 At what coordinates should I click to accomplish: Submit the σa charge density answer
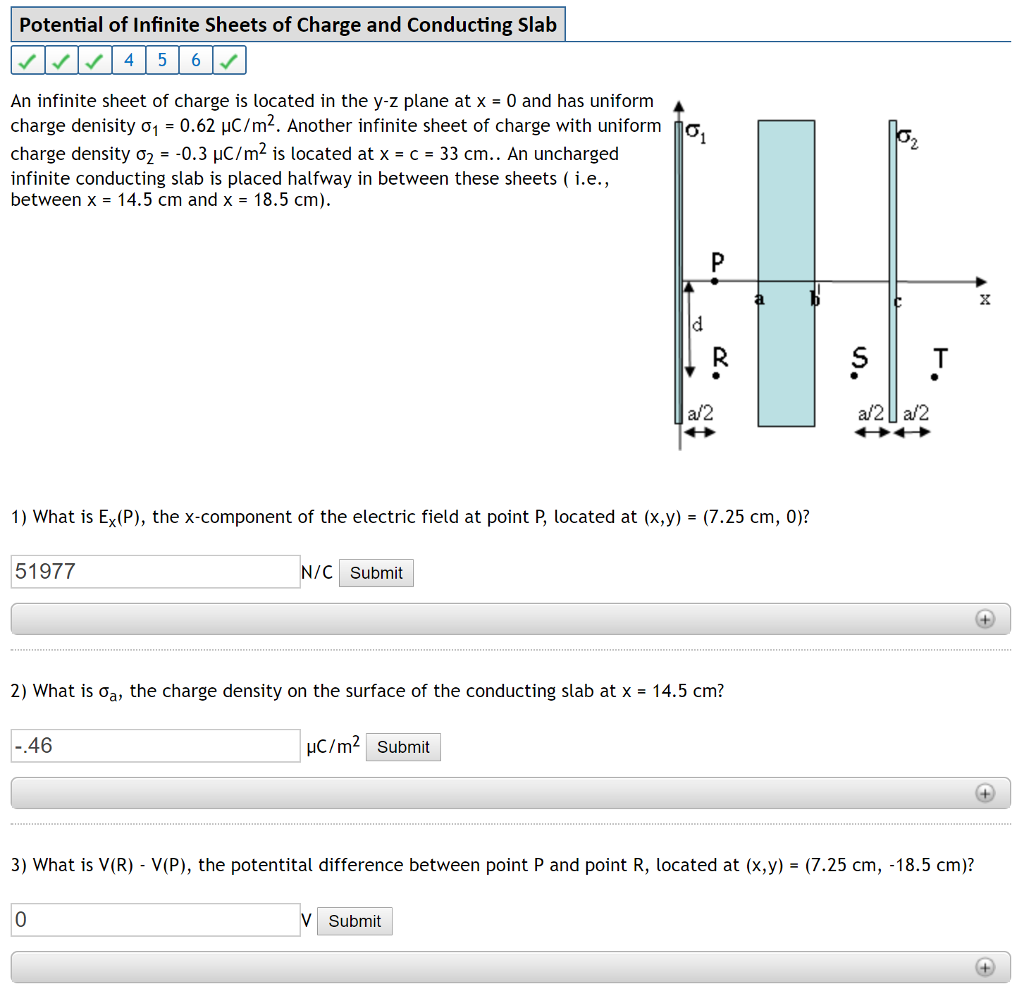click(x=403, y=747)
